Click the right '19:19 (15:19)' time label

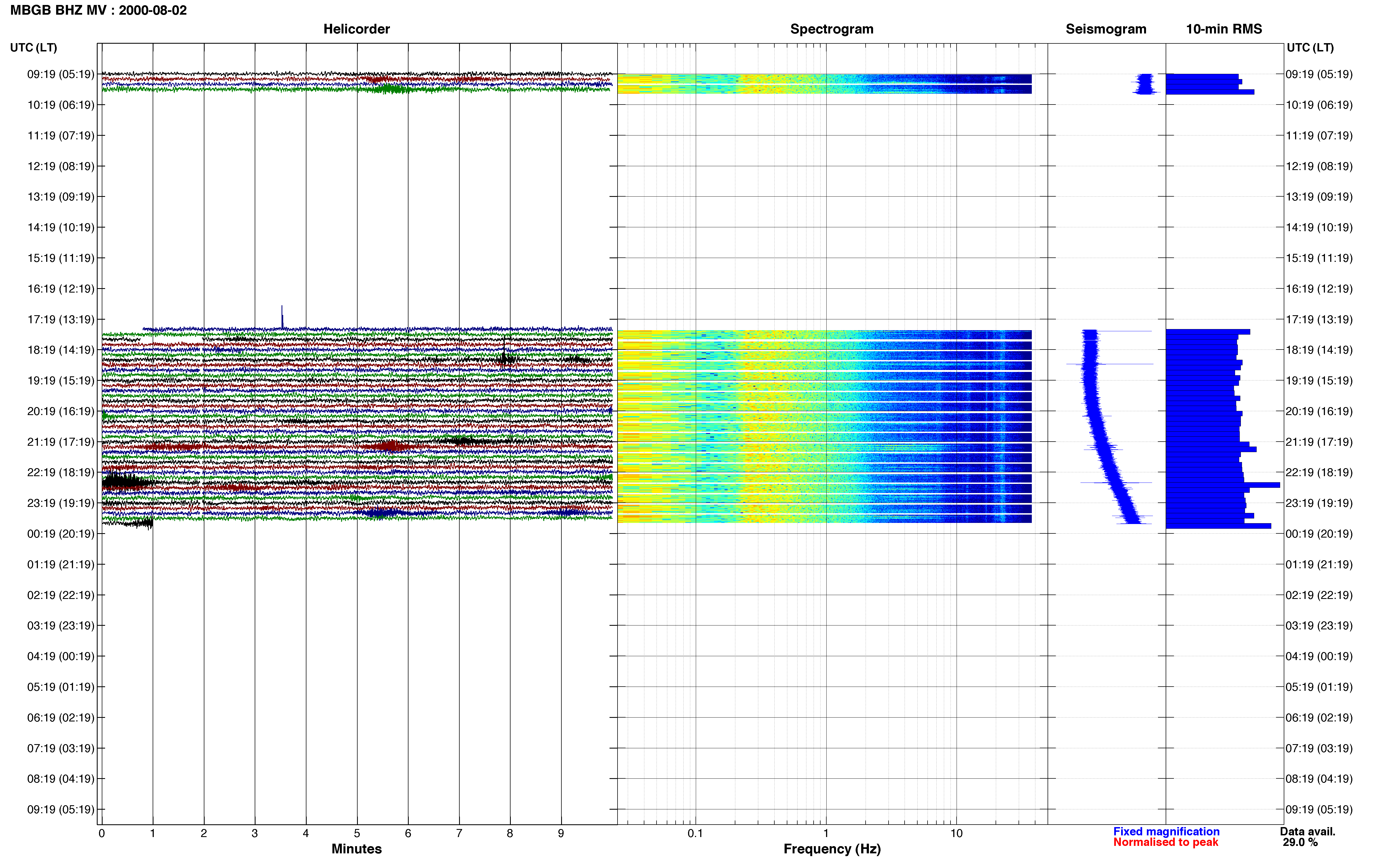coord(1319,380)
